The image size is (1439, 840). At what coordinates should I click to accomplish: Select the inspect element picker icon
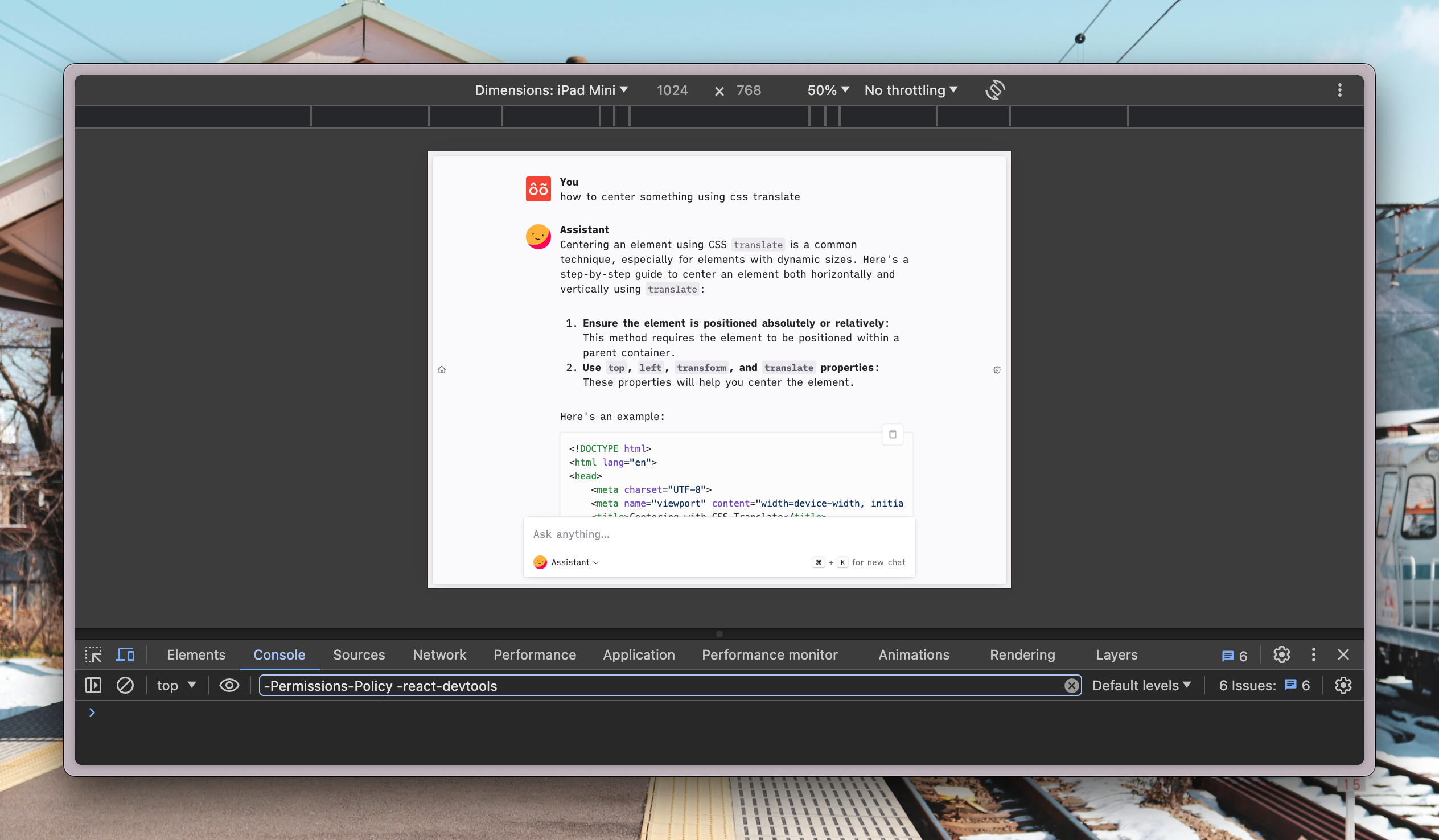tap(93, 654)
